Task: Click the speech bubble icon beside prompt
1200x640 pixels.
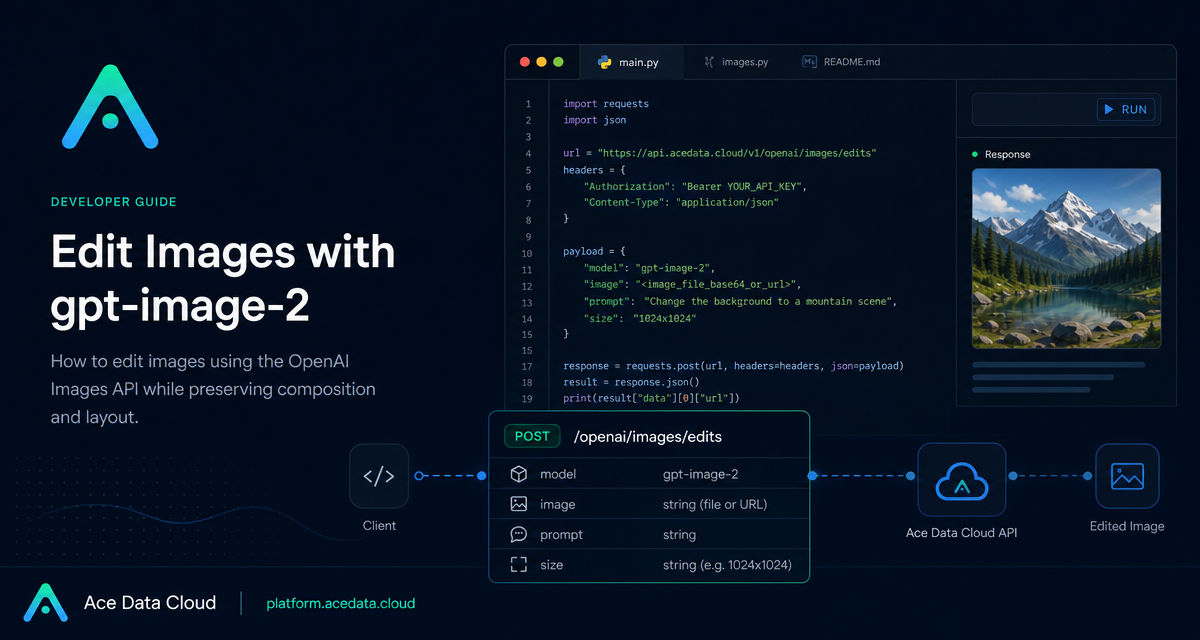Action: coord(518,534)
